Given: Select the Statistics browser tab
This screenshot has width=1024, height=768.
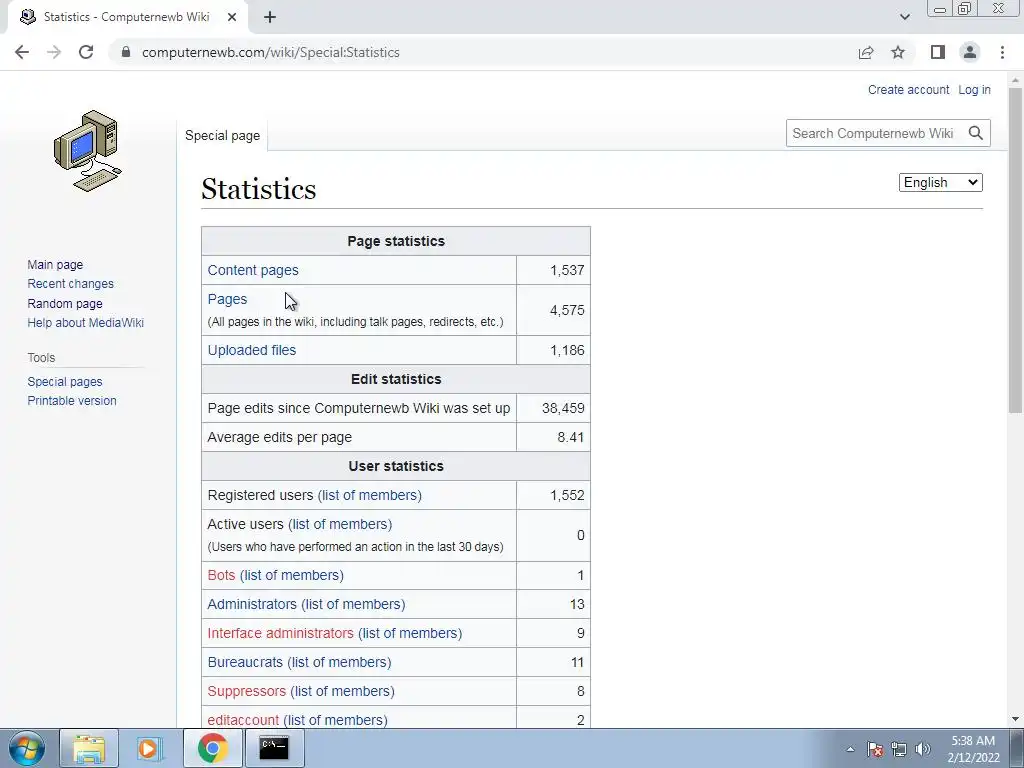Looking at the screenshot, I should [x=127, y=17].
